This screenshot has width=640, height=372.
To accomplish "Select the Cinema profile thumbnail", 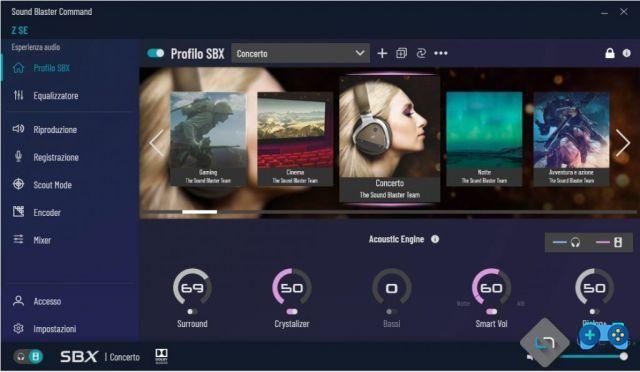I will (295, 139).
